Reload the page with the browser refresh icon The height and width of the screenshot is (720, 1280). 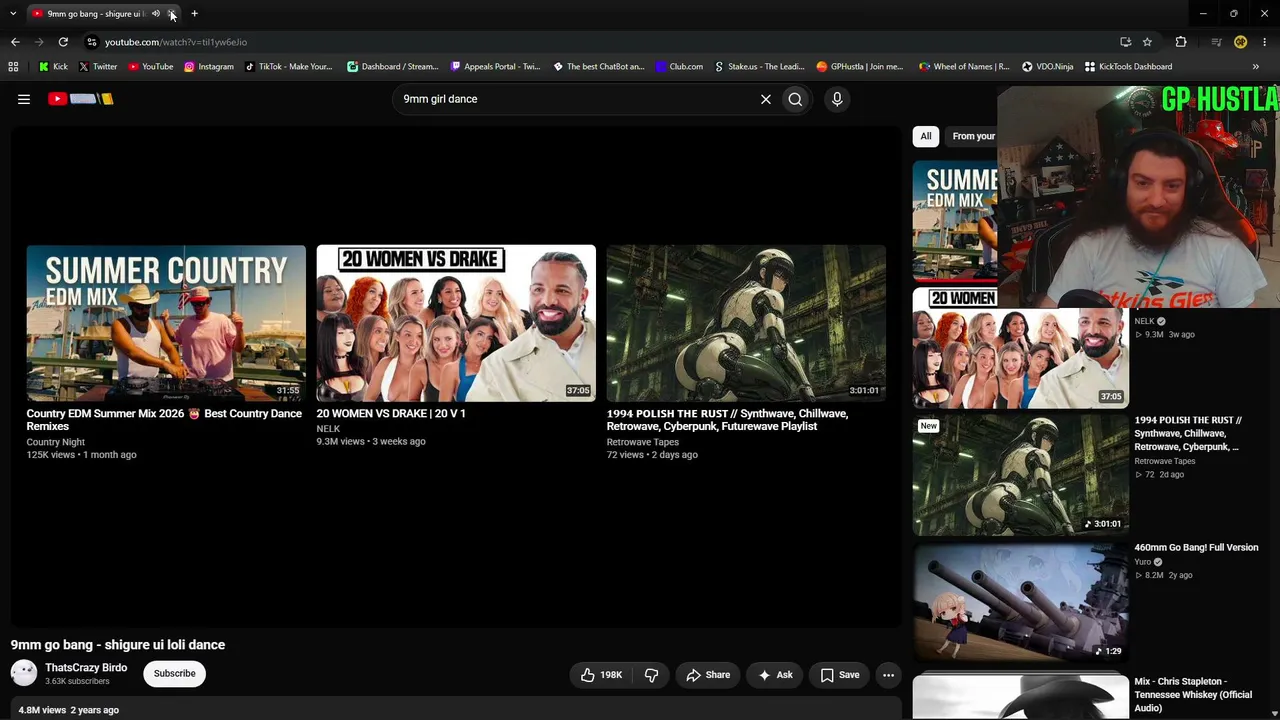point(63,42)
